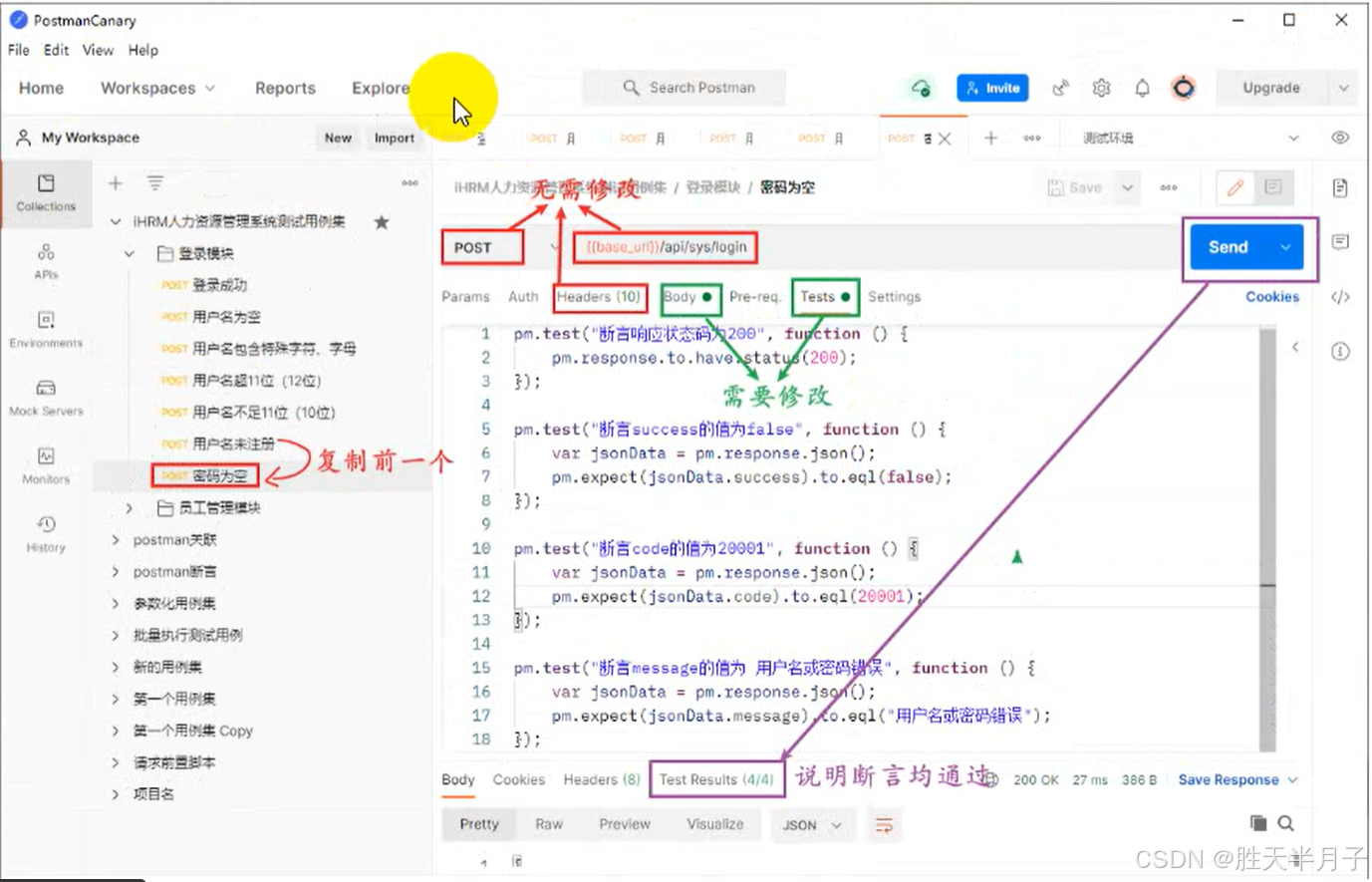Click the request URL field

(x=873, y=247)
